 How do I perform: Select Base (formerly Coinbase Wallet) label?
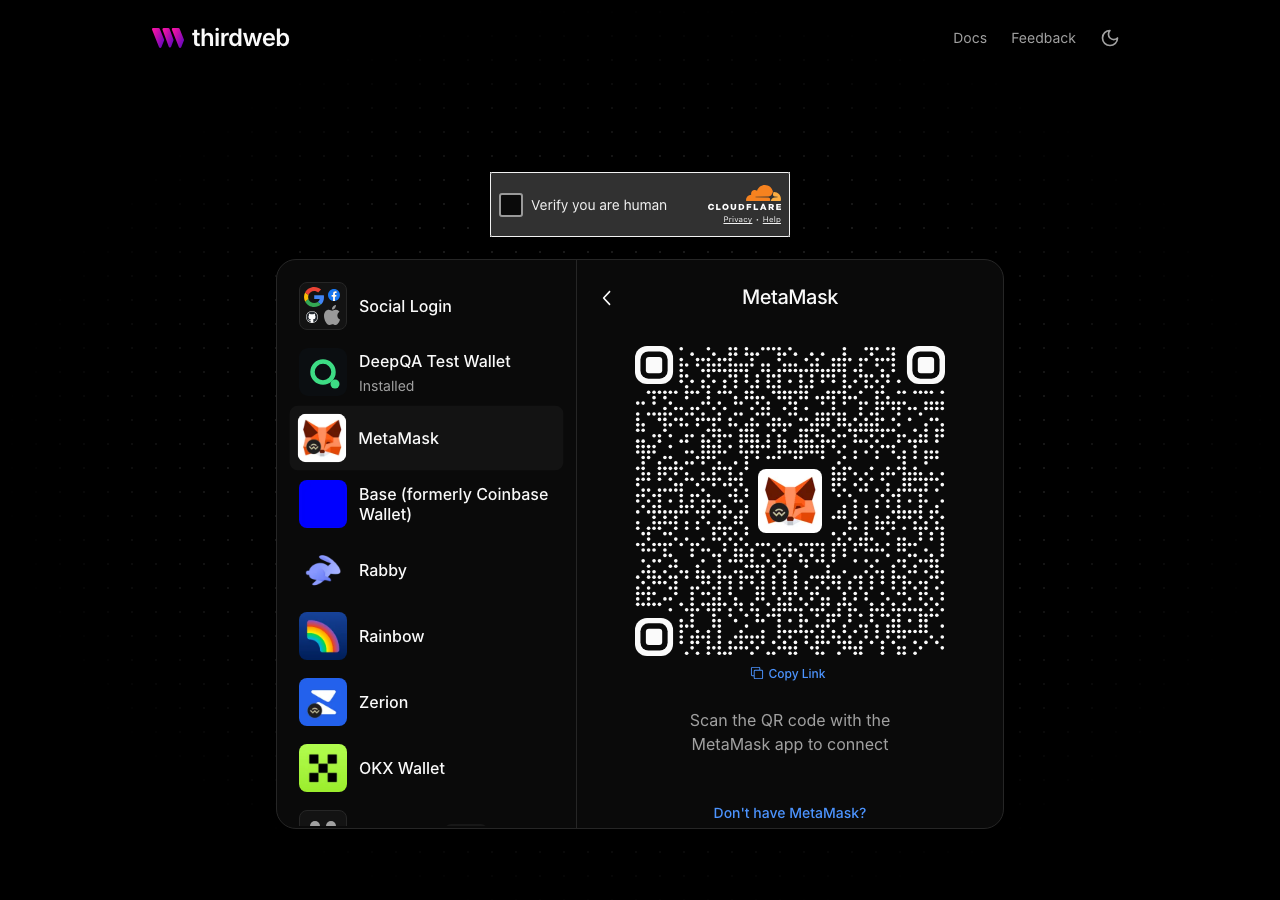(454, 504)
